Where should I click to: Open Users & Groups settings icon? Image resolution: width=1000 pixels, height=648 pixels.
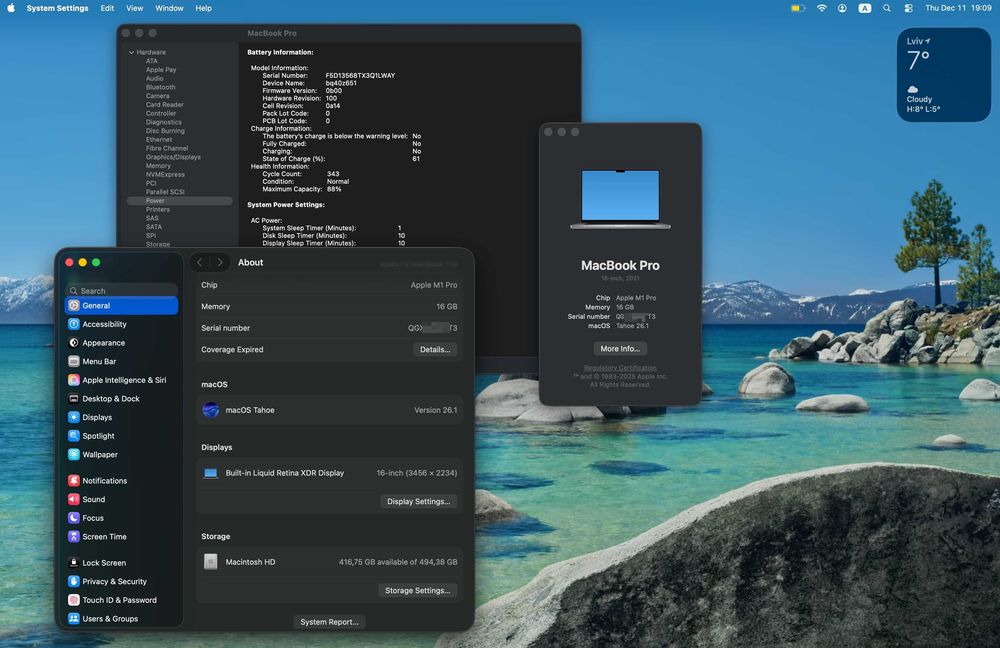(74, 618)
